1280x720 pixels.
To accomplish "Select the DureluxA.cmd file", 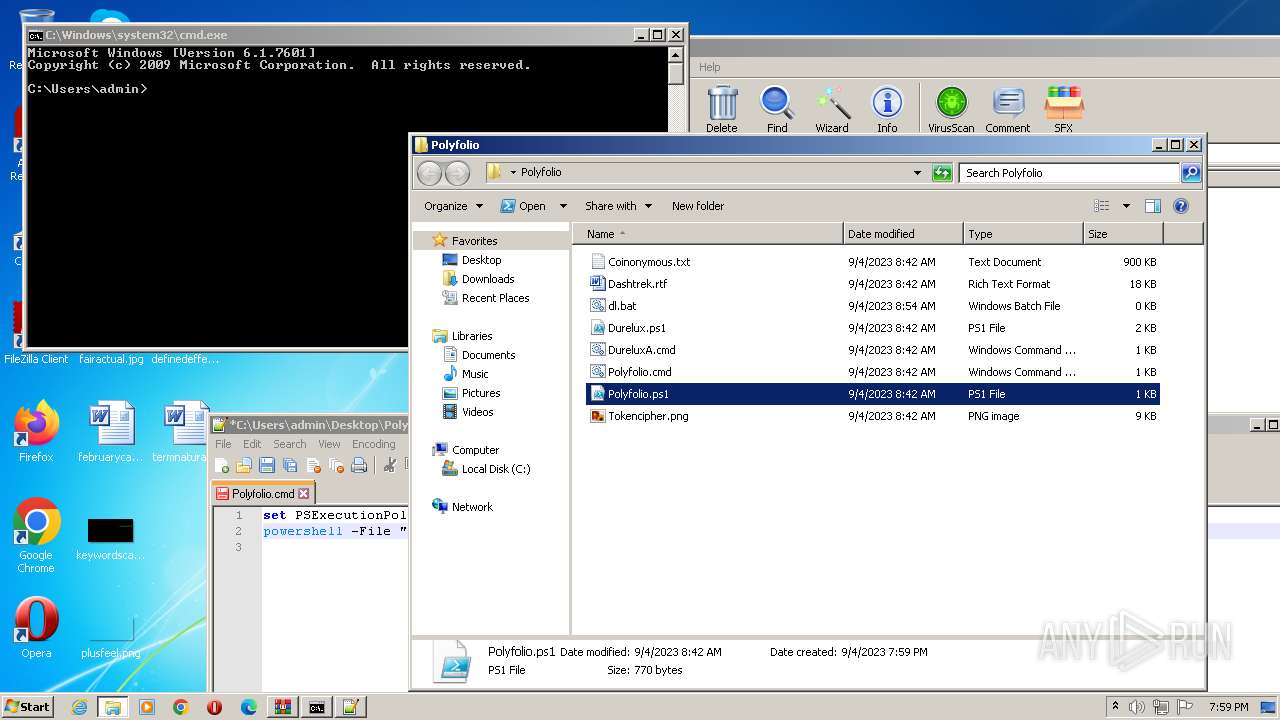I will 873,350.
